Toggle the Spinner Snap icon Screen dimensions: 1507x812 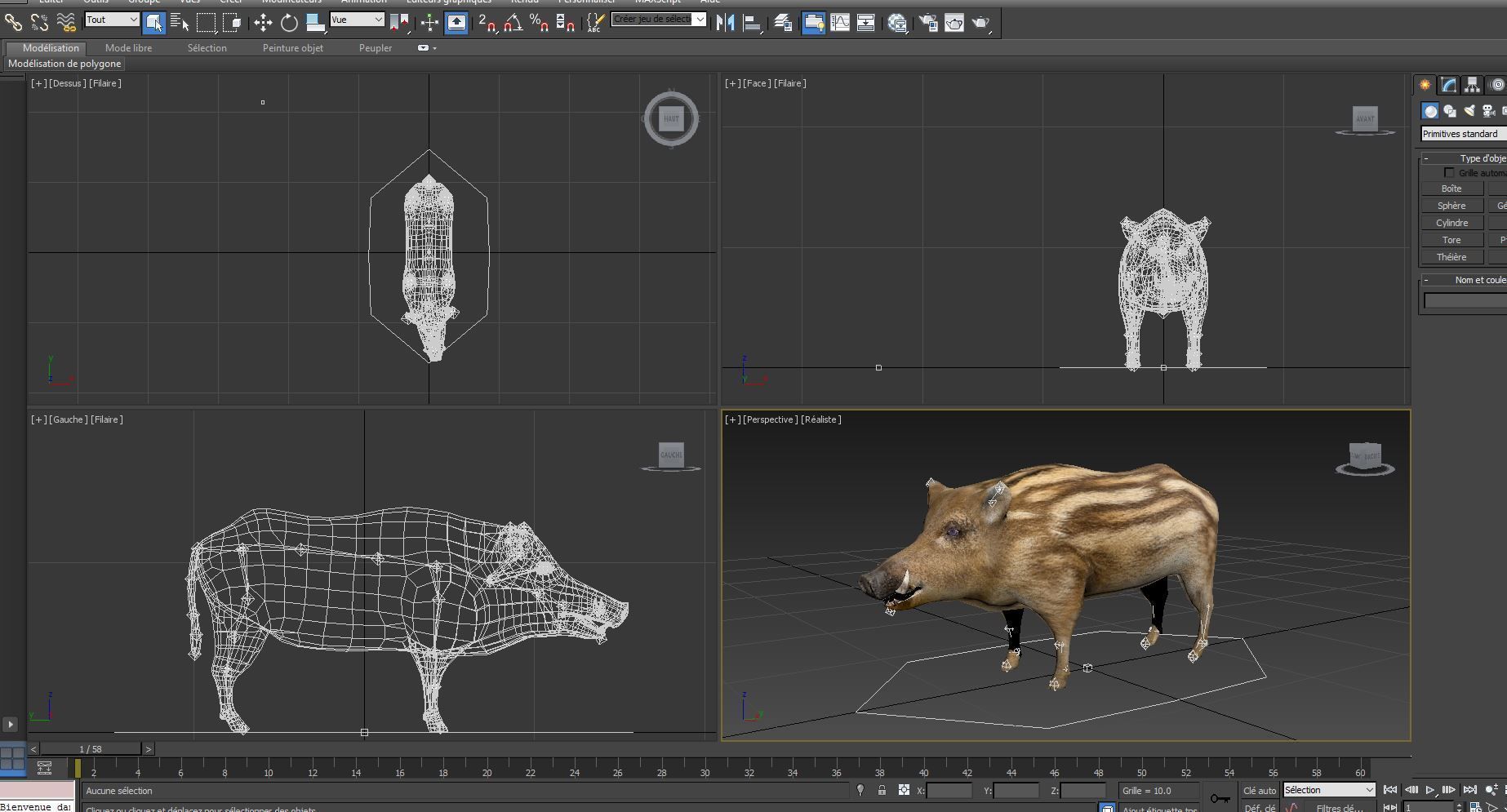pyautogui.click(x=565, y=23)
